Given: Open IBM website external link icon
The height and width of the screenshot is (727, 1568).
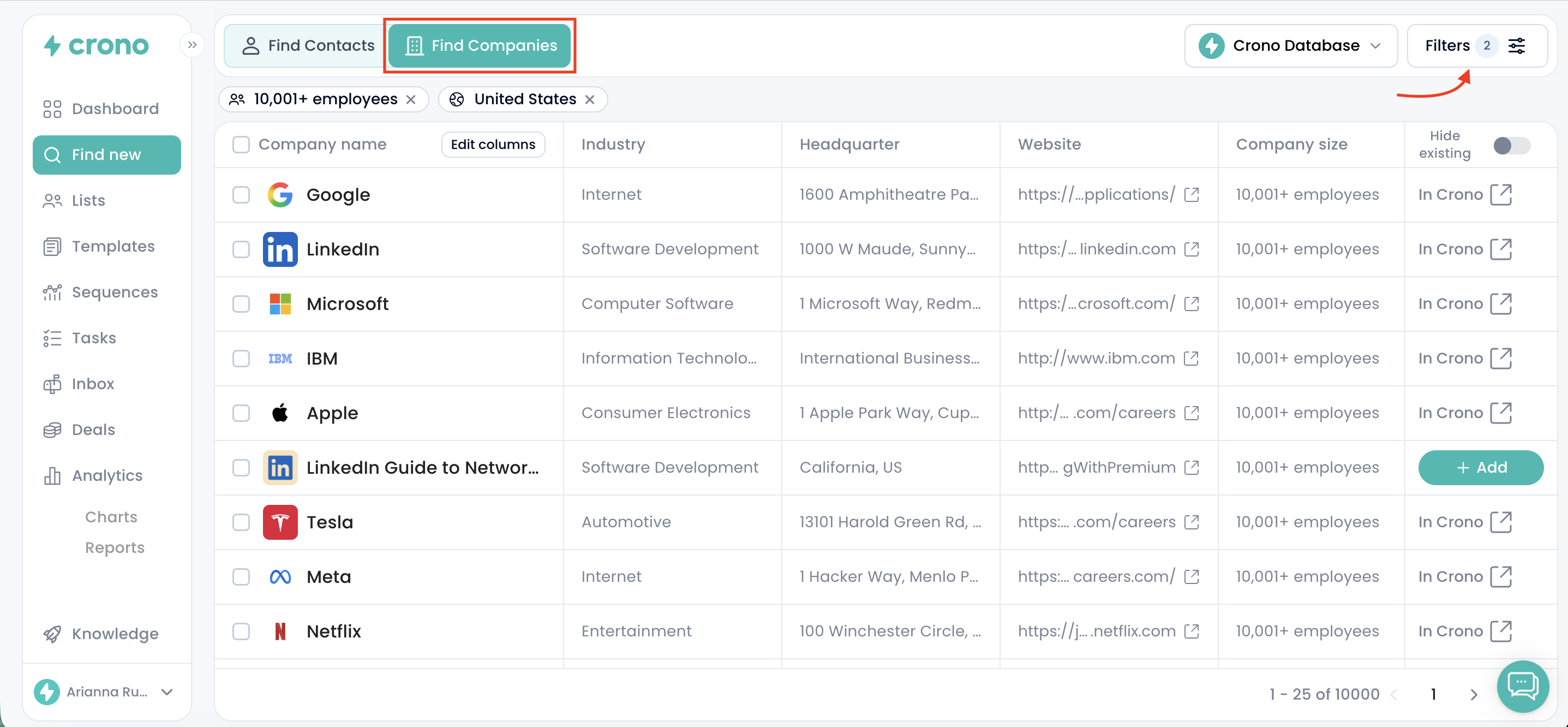Looking at the screenshot, I should point(1191,359).
